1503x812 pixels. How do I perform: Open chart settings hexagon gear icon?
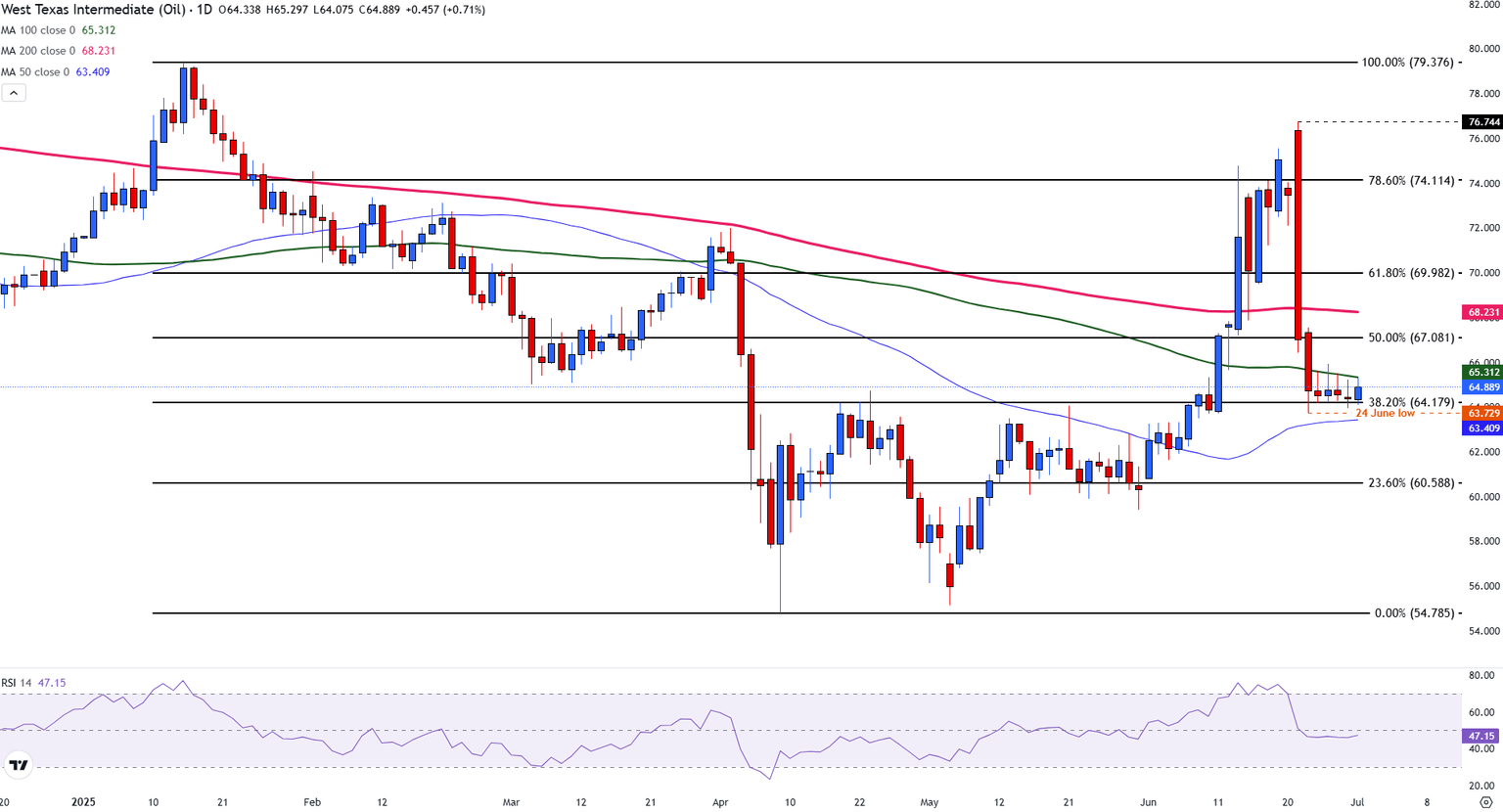point(1485,802)
